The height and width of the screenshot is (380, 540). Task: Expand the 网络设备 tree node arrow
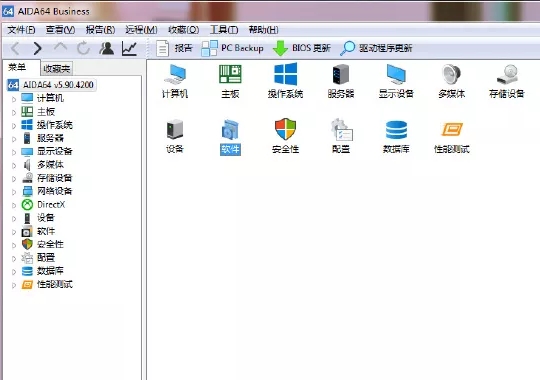tap(14, 192)
